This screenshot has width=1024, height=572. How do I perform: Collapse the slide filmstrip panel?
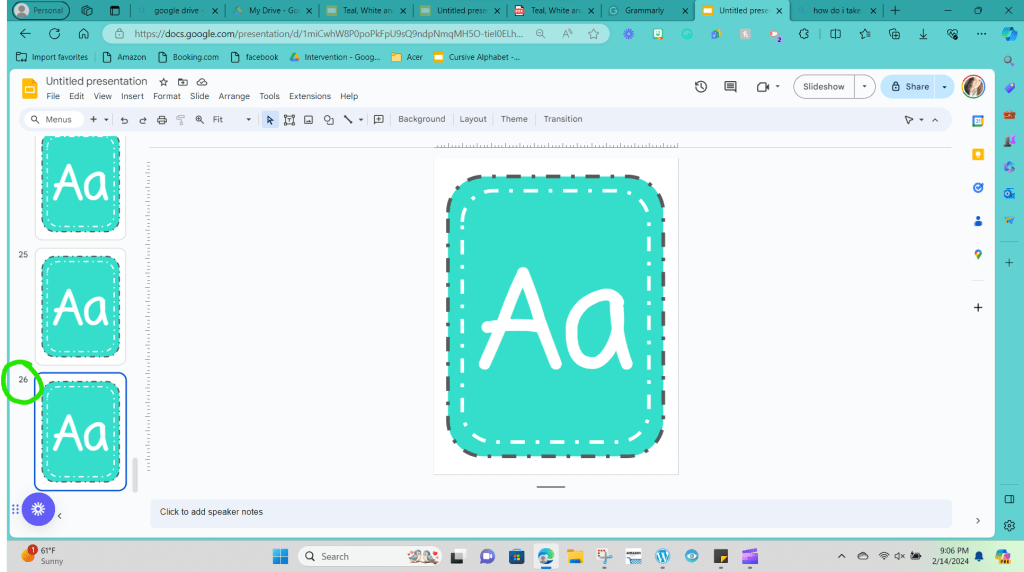click(x=59, y=516)
